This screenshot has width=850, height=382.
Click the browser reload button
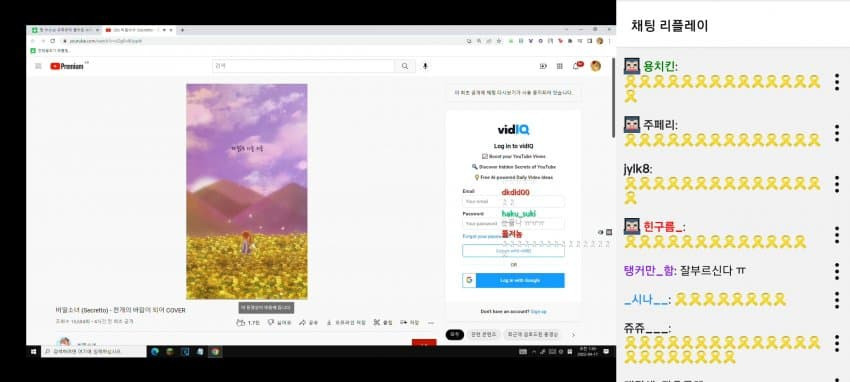click(x=53, y=41)
